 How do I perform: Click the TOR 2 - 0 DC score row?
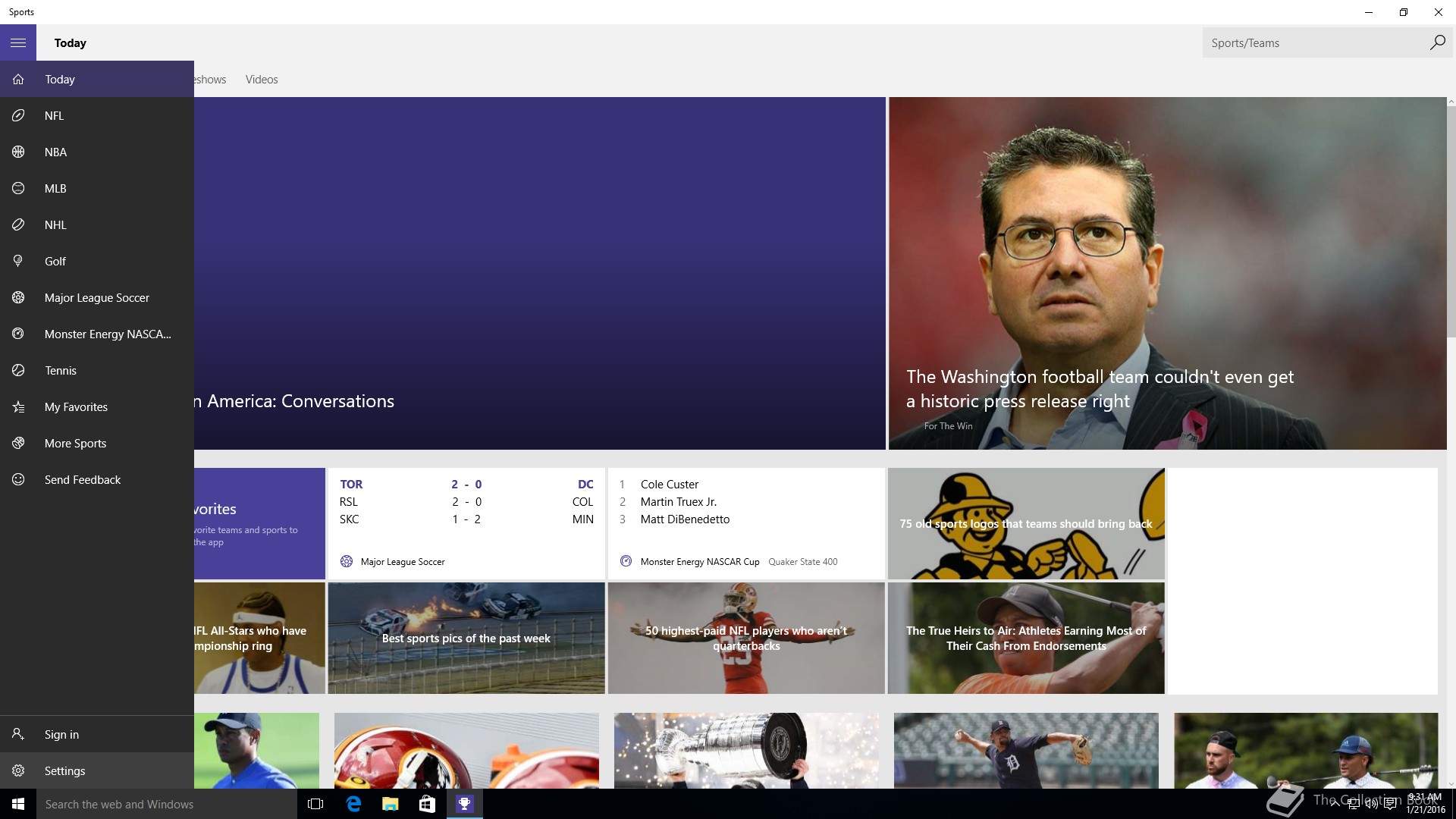tap(466, 484)
